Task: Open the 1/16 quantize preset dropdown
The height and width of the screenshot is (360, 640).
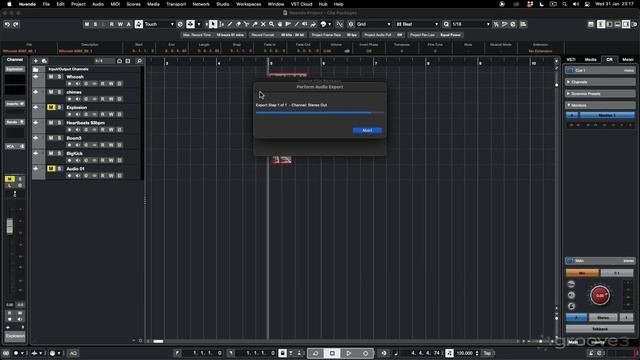Action: [470, 24]
